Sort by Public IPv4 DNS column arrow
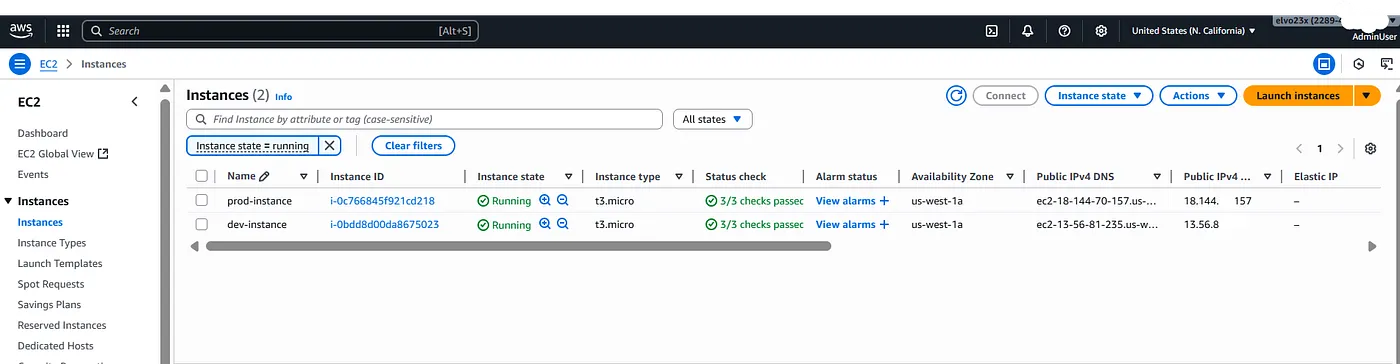 (1157, 176)
